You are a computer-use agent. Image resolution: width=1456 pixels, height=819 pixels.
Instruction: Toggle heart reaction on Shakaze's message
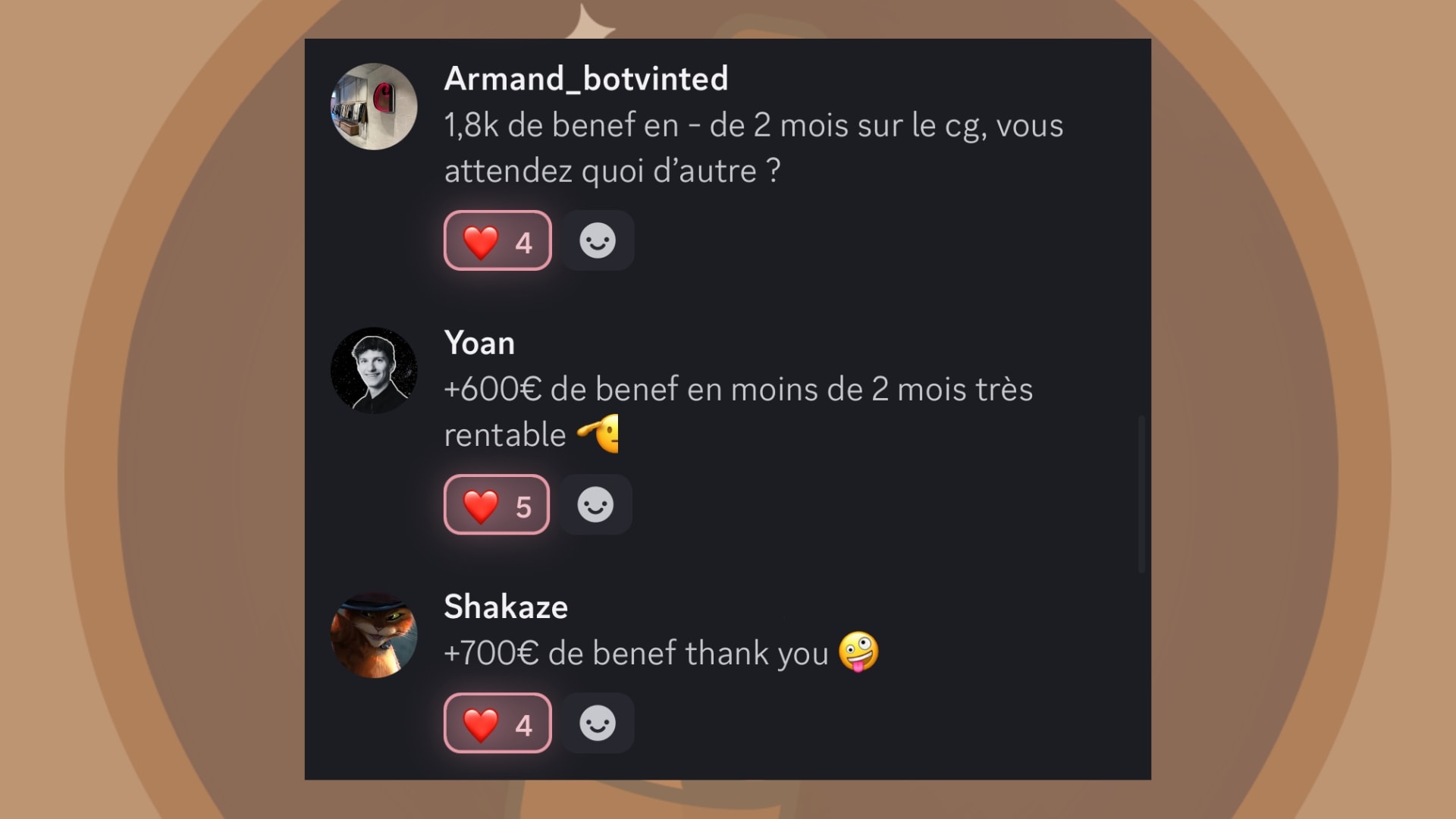click(x=497, y=723)
